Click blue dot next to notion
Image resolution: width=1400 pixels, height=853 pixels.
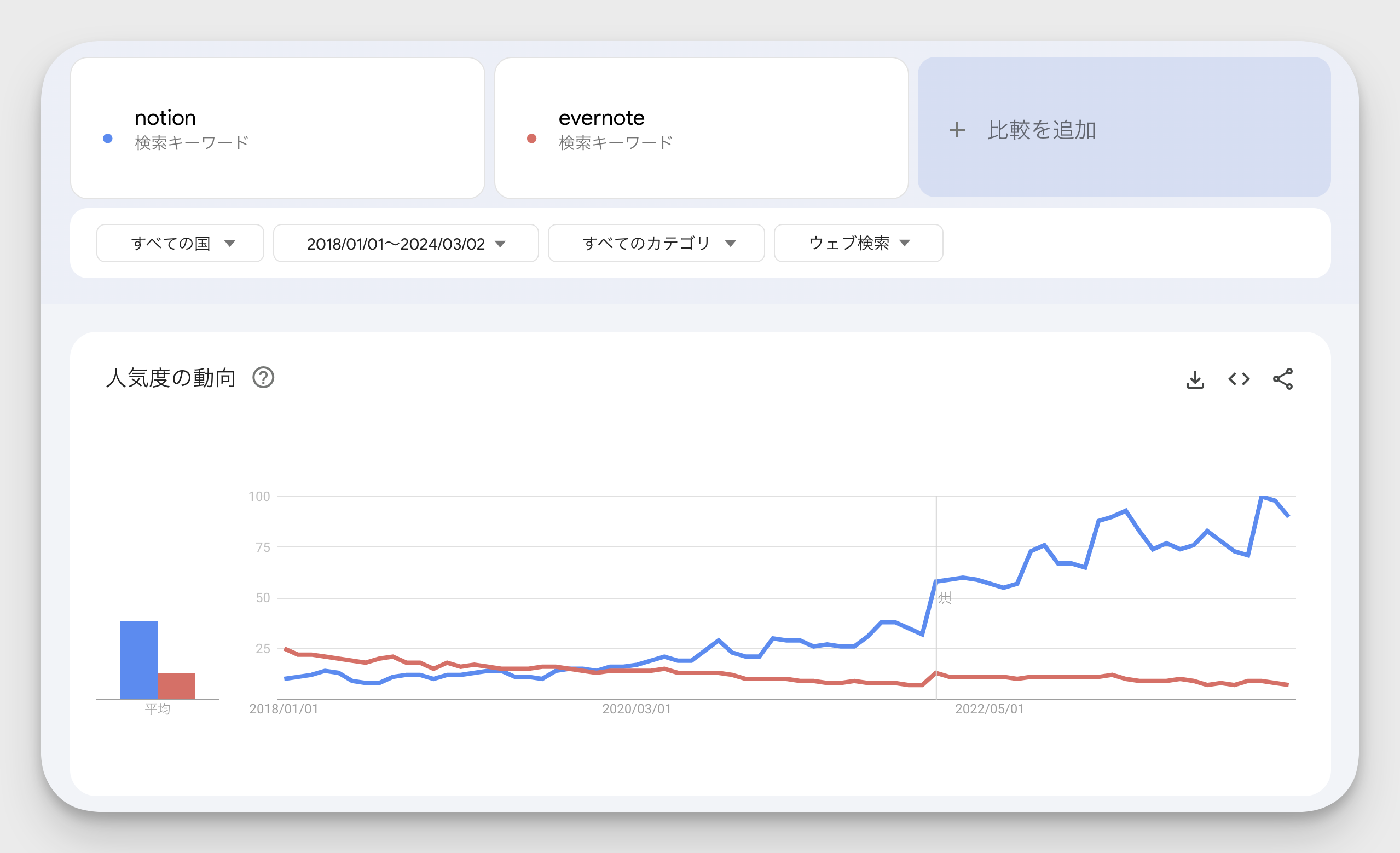[x=107, y=138]
